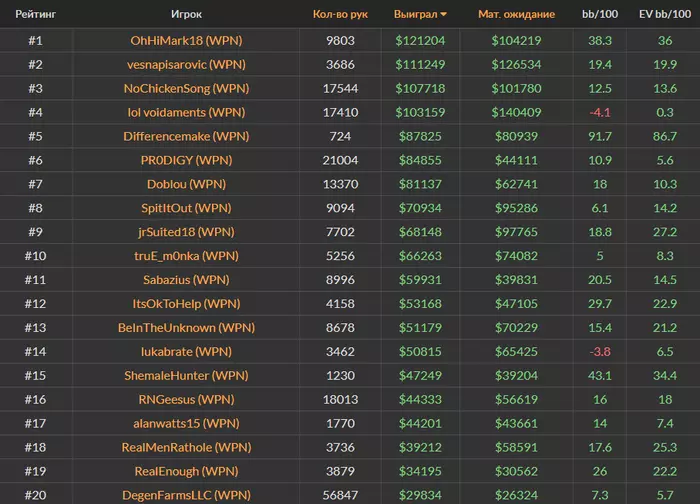Open player BeInTheUnknown (WPN)

click(x=186, y=328)
